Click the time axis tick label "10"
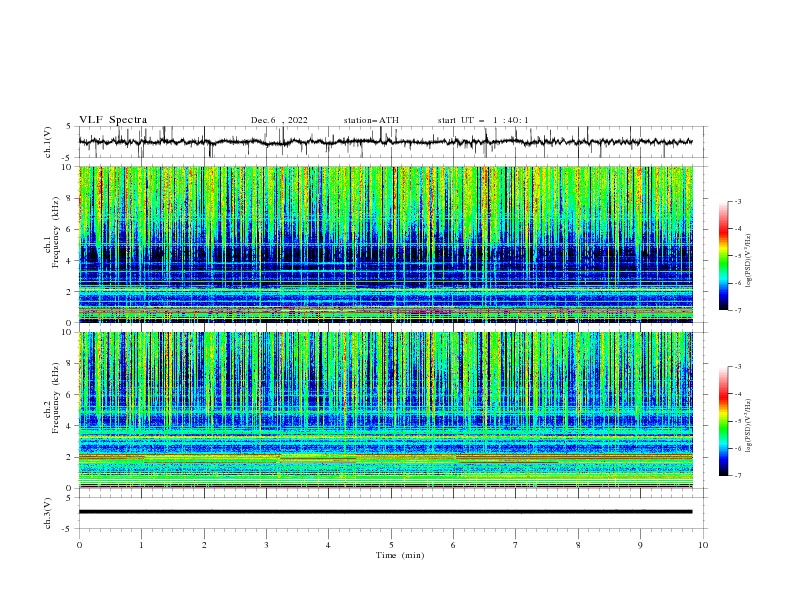The height and width of the screenshot is (612, 792). [x=703, y=545]
